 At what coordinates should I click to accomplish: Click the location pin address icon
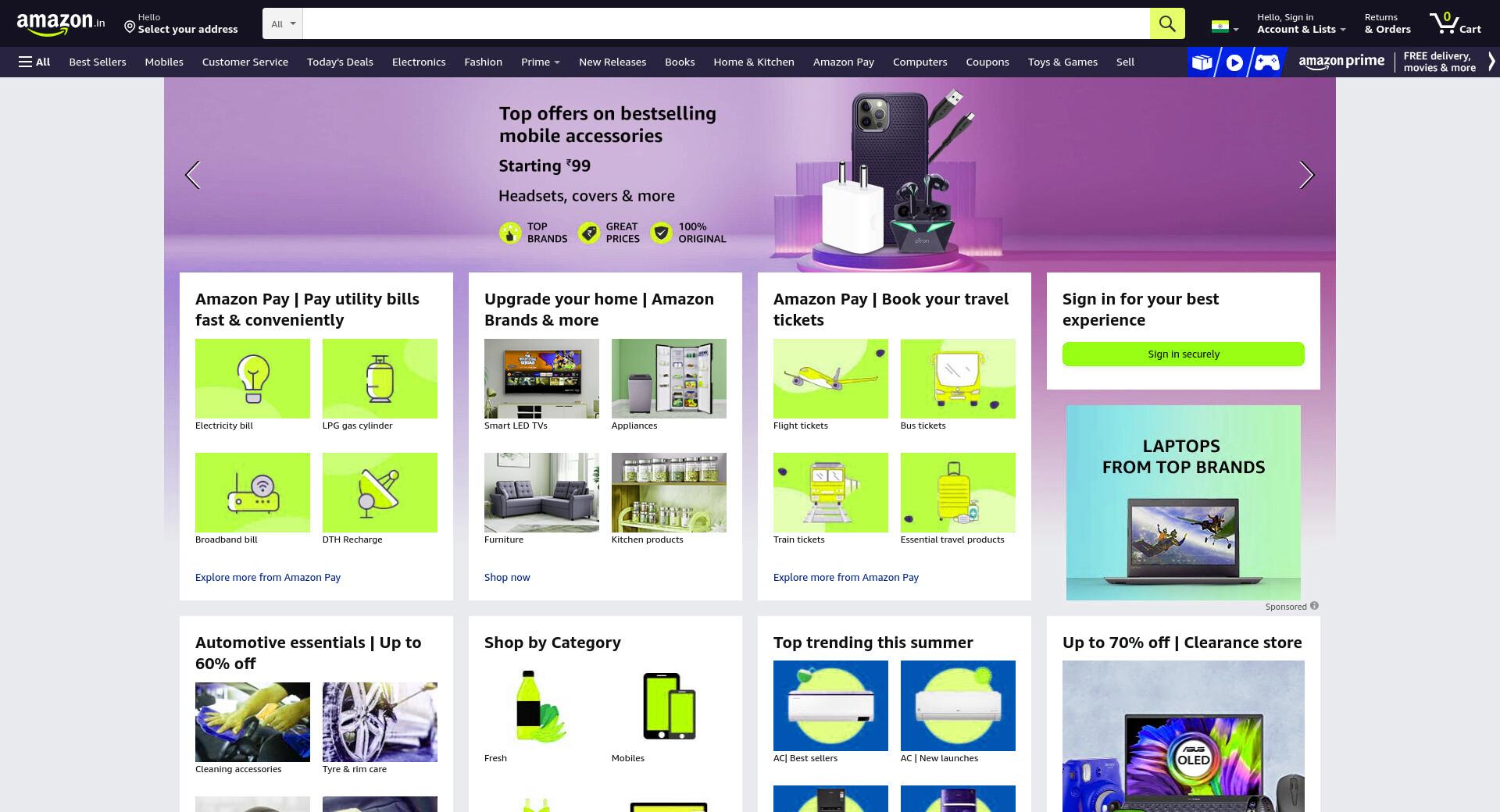point(130,28)
